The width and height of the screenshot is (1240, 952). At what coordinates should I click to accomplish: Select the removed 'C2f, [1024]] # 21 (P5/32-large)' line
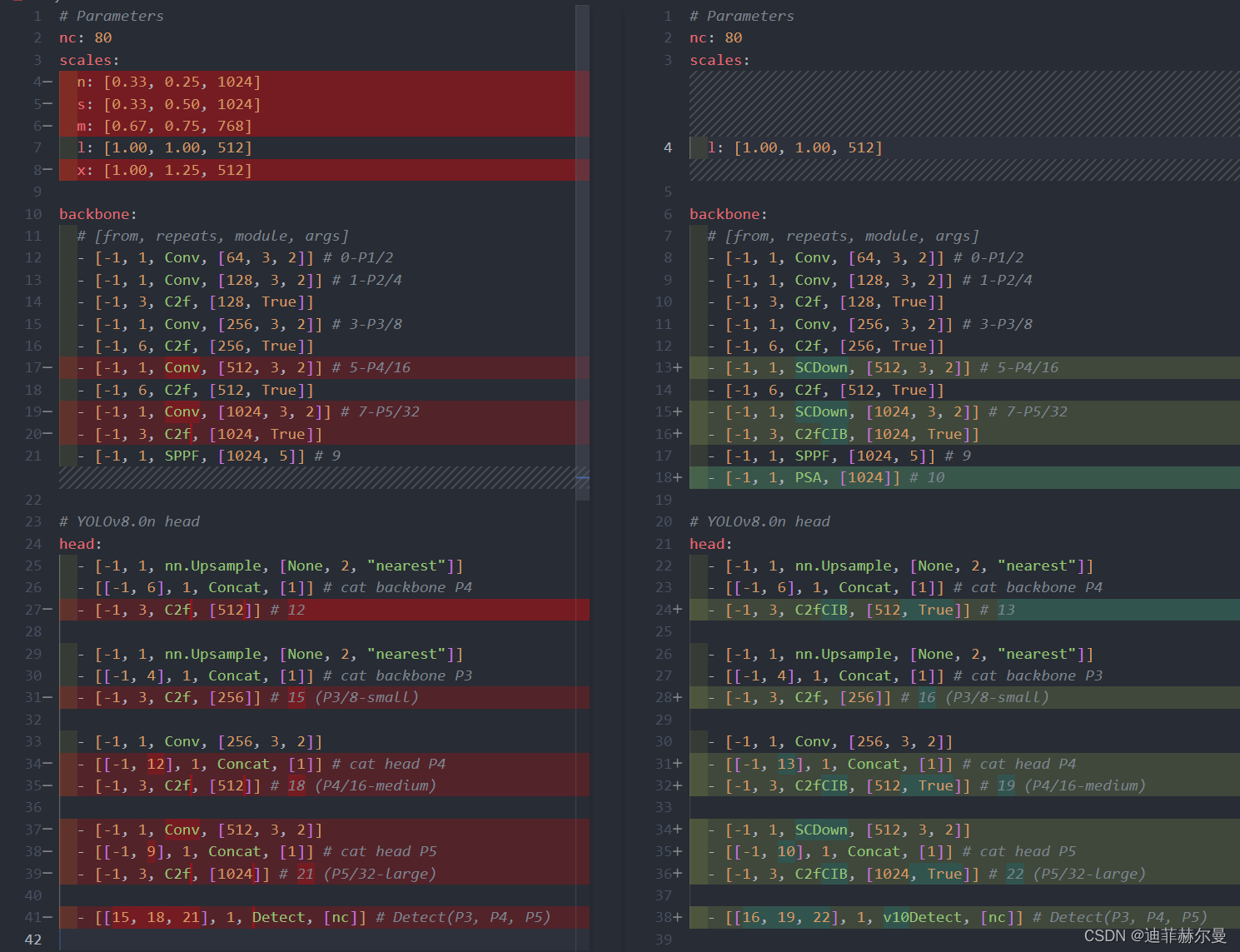324,874
